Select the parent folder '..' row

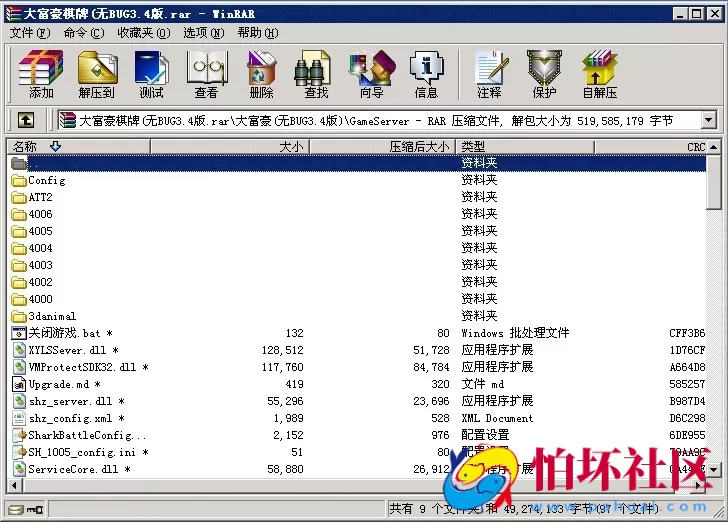point(357,163)
